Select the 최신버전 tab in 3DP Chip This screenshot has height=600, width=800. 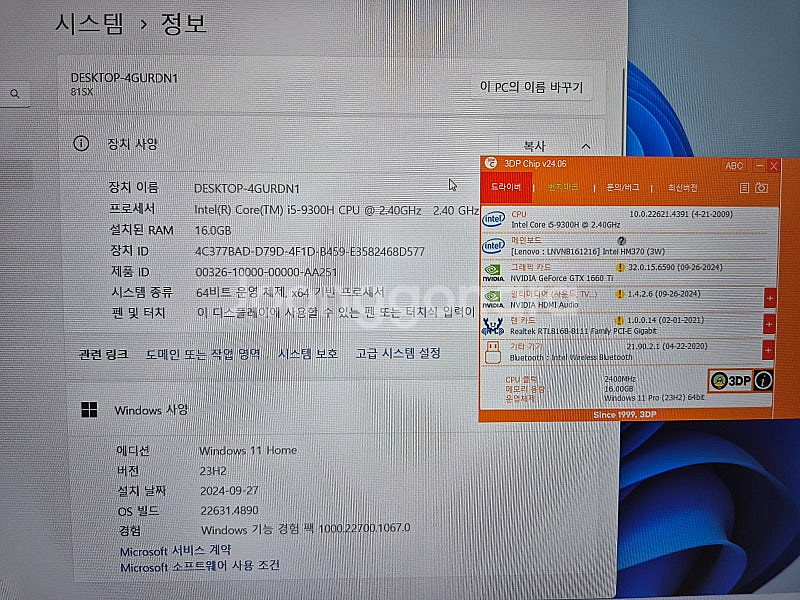pyautogui.click(x=682, y=188)
